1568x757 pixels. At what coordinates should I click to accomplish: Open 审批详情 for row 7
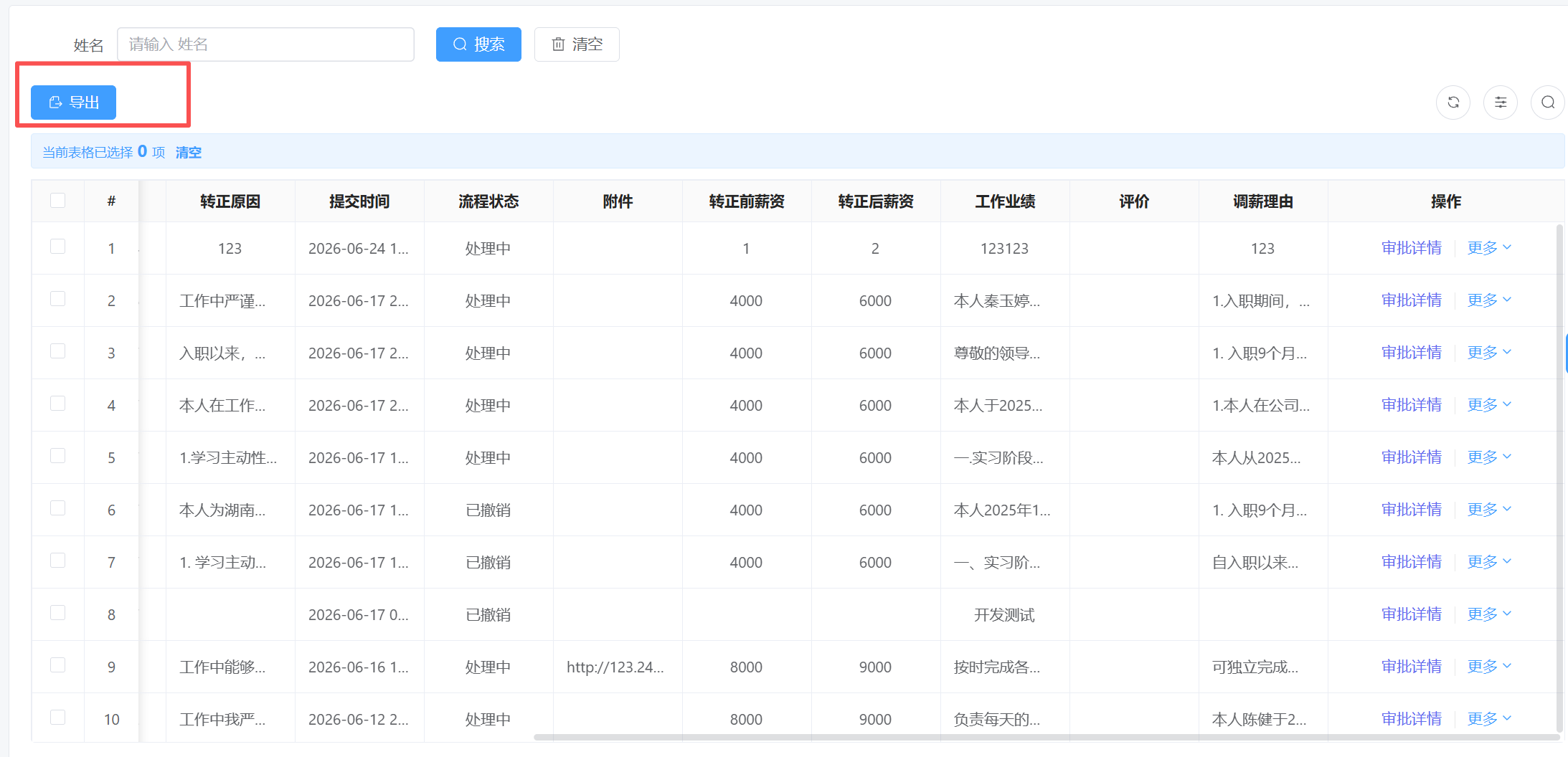pyautogui.click(x=1412, y=562)
